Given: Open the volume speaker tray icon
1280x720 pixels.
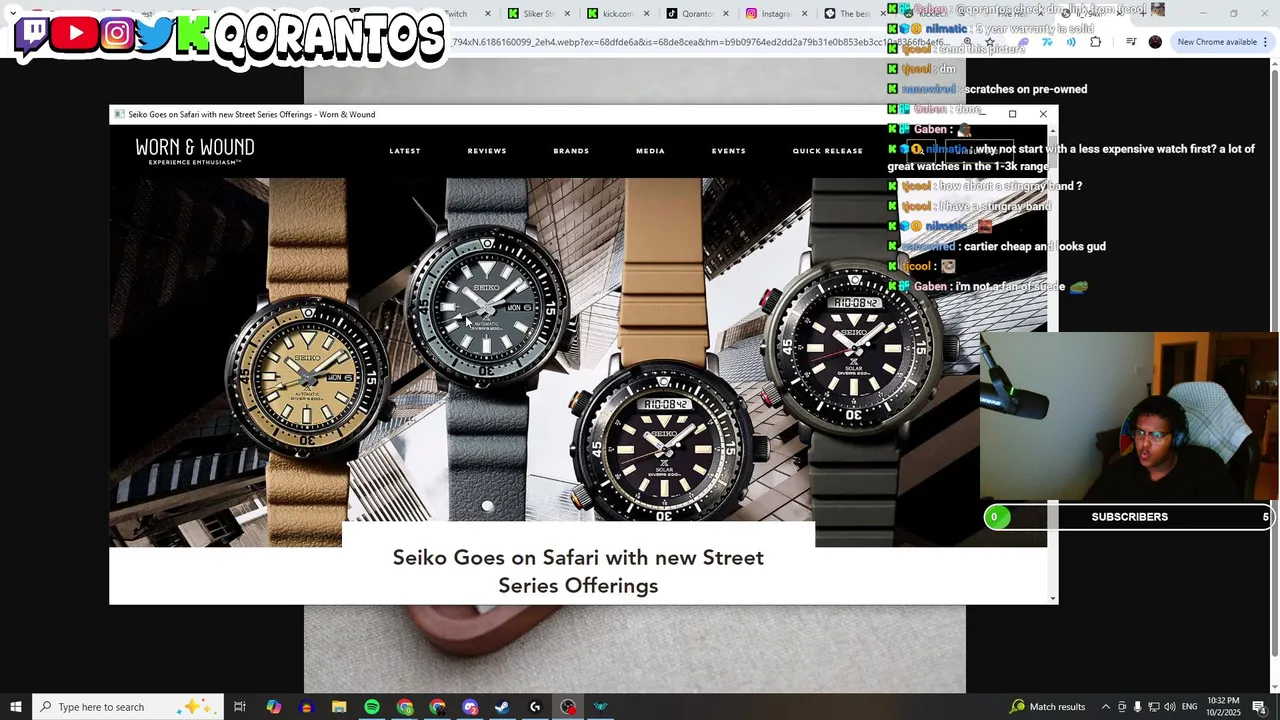Looking at the screenshot, I should point(1169,707).
